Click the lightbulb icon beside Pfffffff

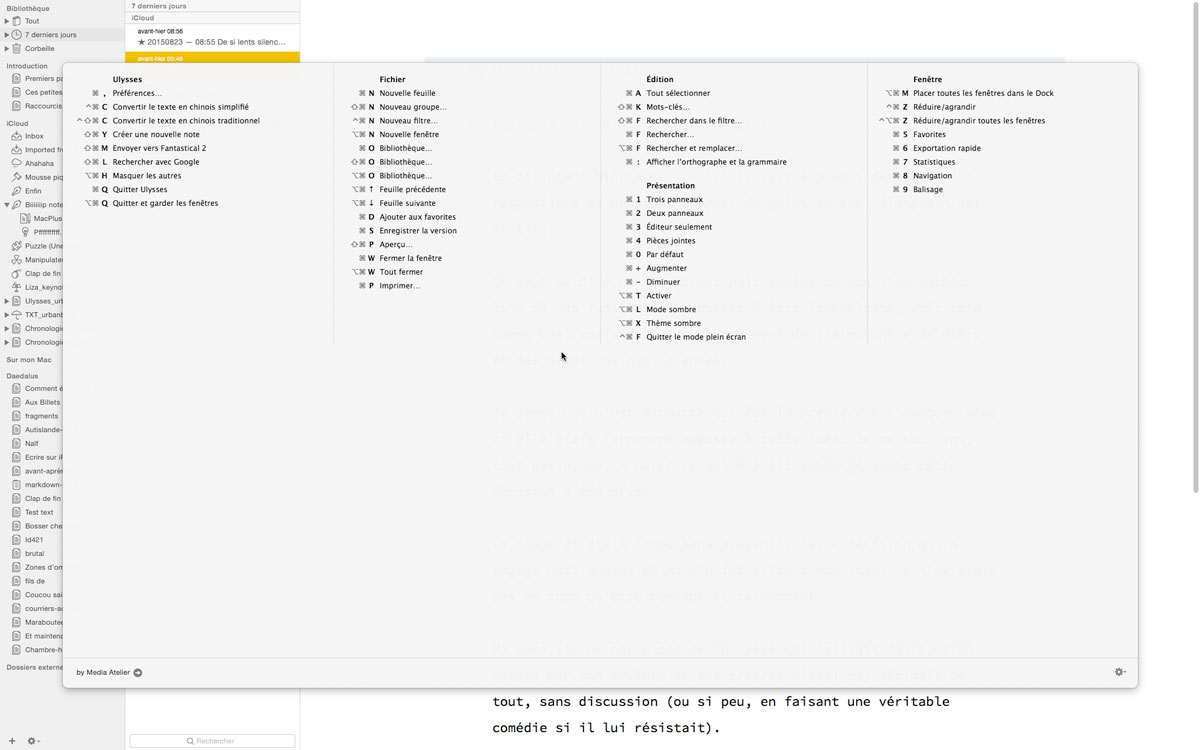[x=26, y=232]
